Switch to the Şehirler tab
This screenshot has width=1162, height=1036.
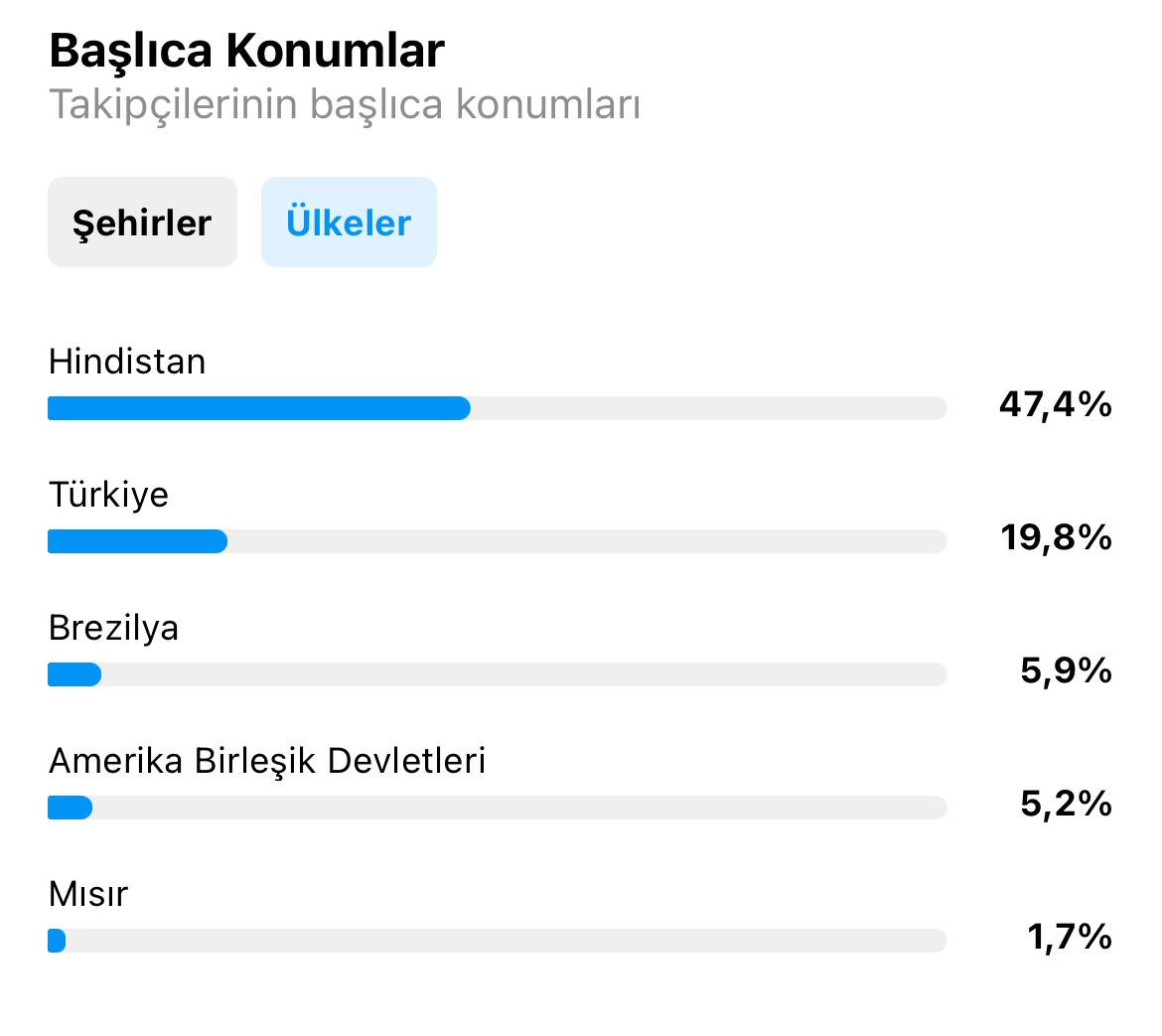(142, 222)
